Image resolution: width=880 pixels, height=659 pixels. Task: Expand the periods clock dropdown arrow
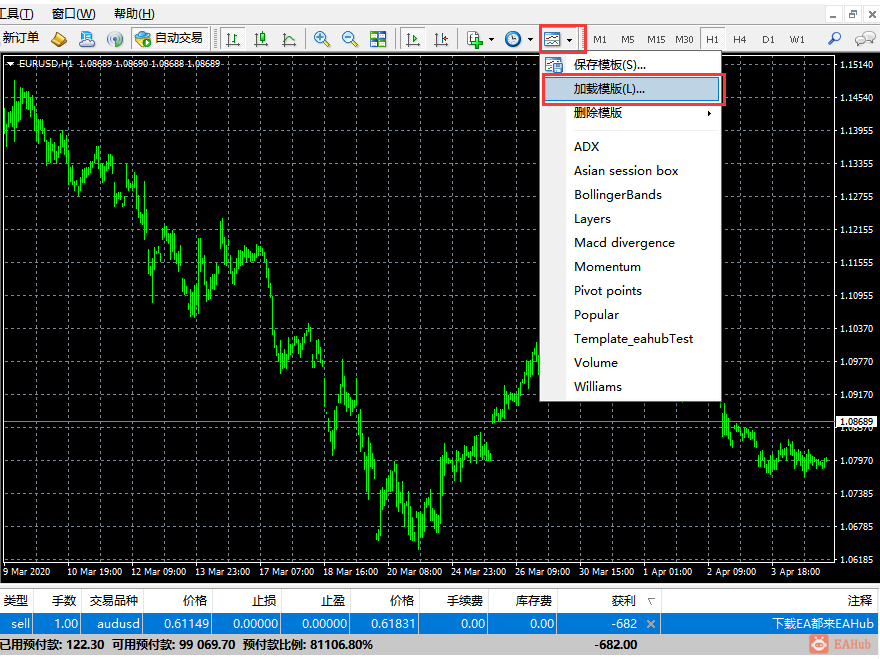[x=530, y=39]
